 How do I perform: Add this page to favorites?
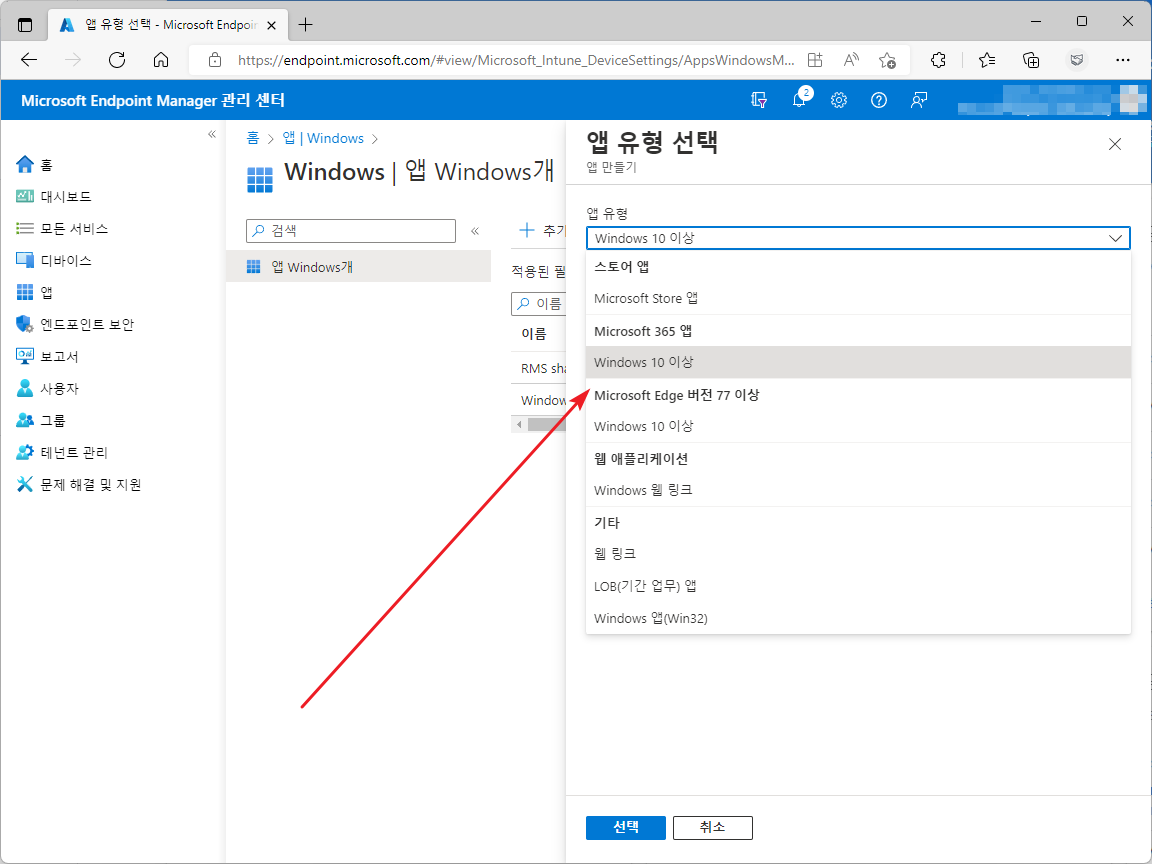[x=887, y=60]
